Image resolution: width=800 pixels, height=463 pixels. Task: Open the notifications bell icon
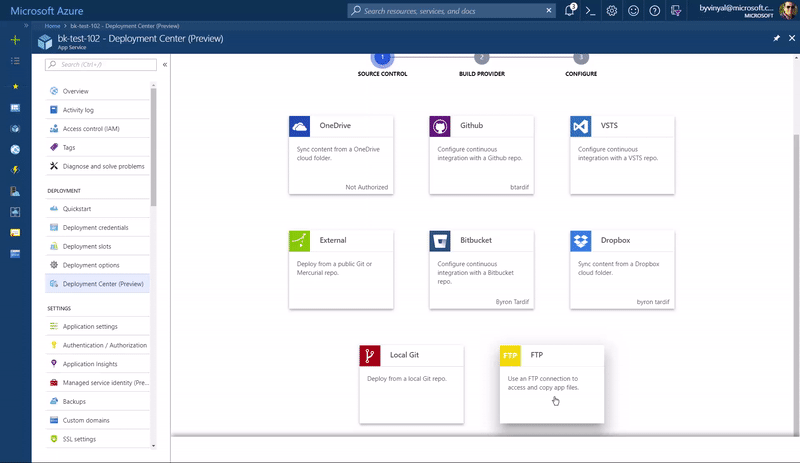[x=570, y=10]
